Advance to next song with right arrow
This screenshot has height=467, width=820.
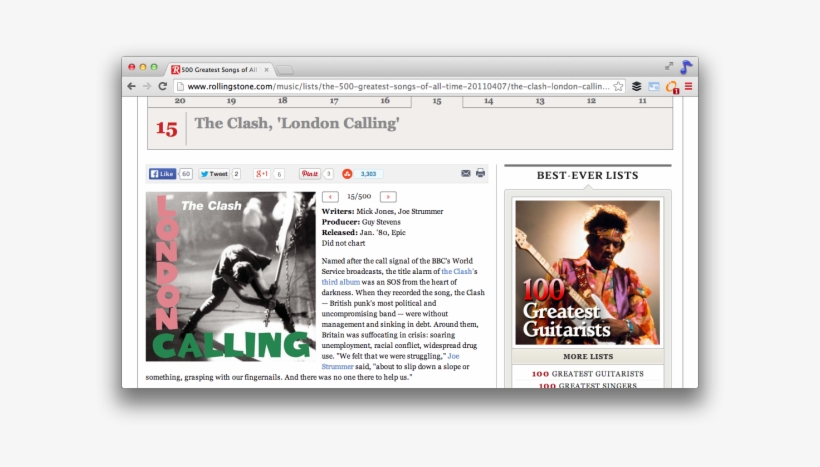pos(388,197)
